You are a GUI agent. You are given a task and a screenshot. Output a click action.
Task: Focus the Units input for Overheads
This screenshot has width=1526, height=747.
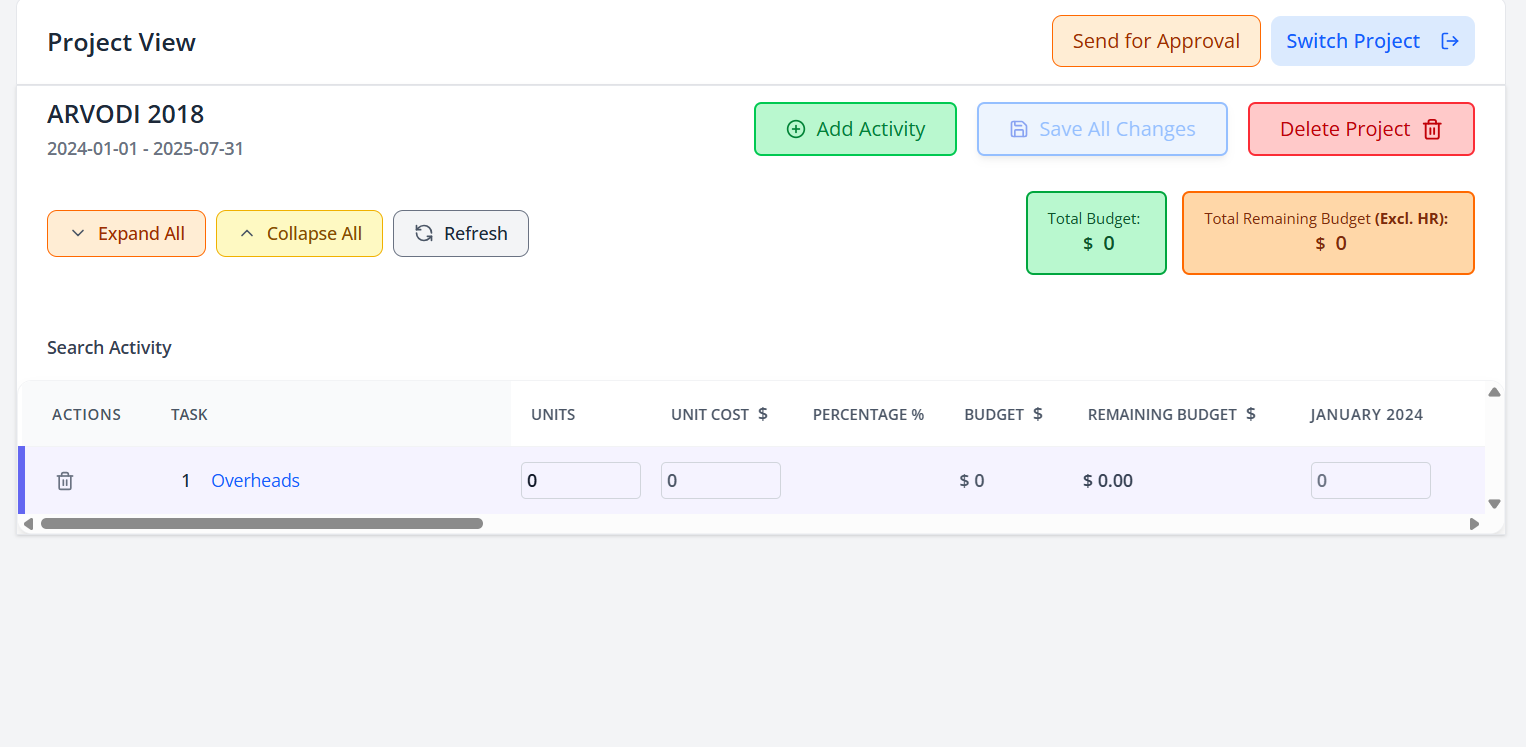580,481
